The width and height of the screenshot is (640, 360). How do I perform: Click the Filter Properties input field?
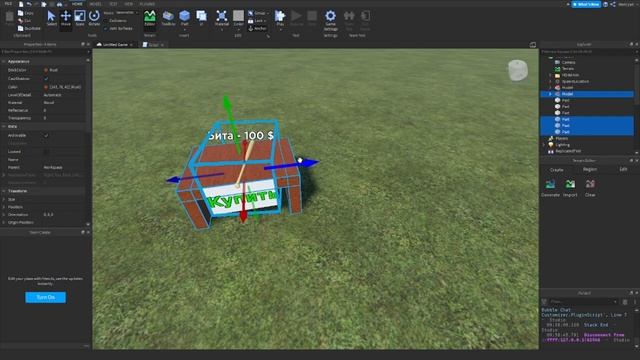coord(44,52)
